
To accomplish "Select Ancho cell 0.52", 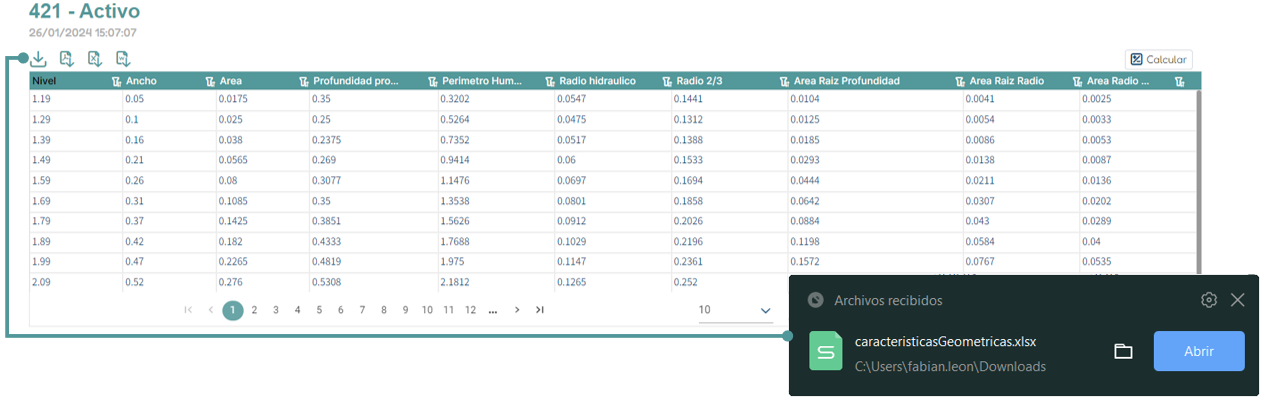I will [x=169, y=282].
